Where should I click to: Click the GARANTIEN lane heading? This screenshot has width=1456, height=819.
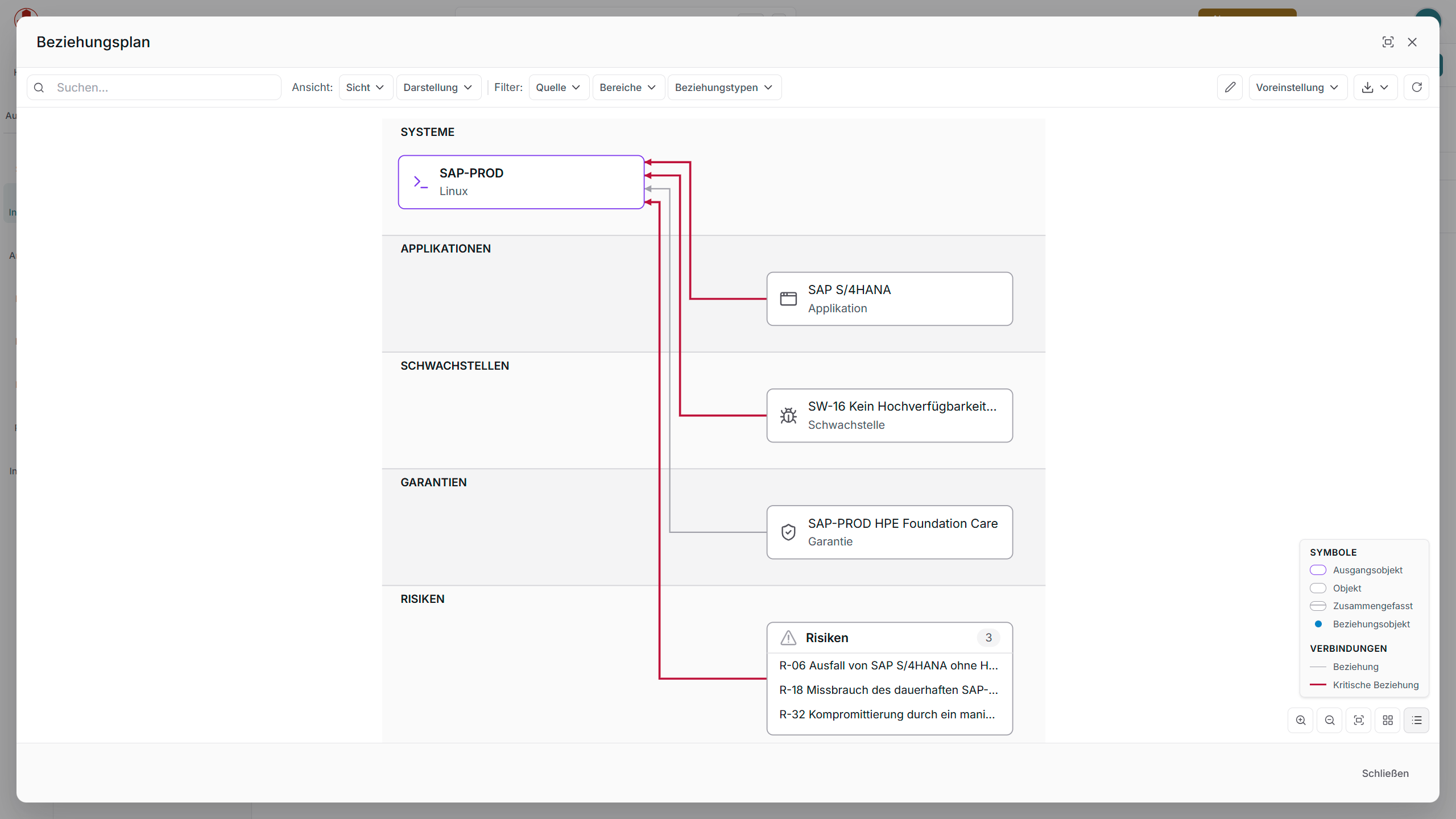pyautogui.click(x=433, y=482)
